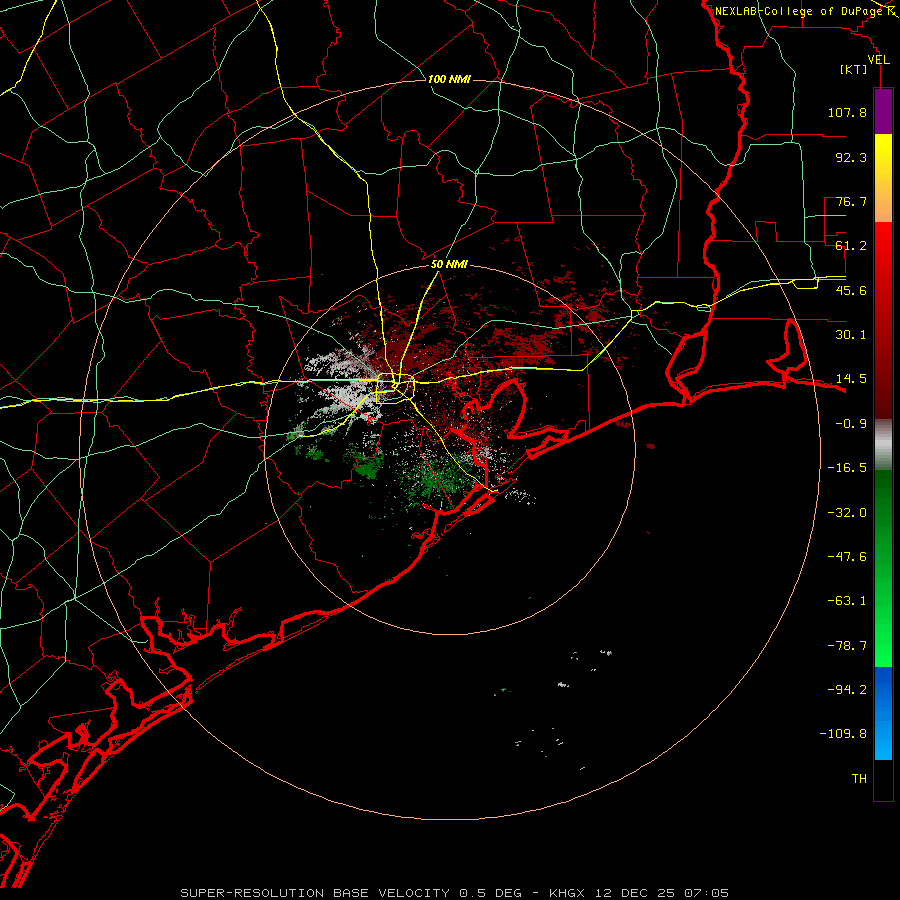Screen dimensions: 900x900
Task: Click the yellow segment of the color bar
Action: pos(883,178)
